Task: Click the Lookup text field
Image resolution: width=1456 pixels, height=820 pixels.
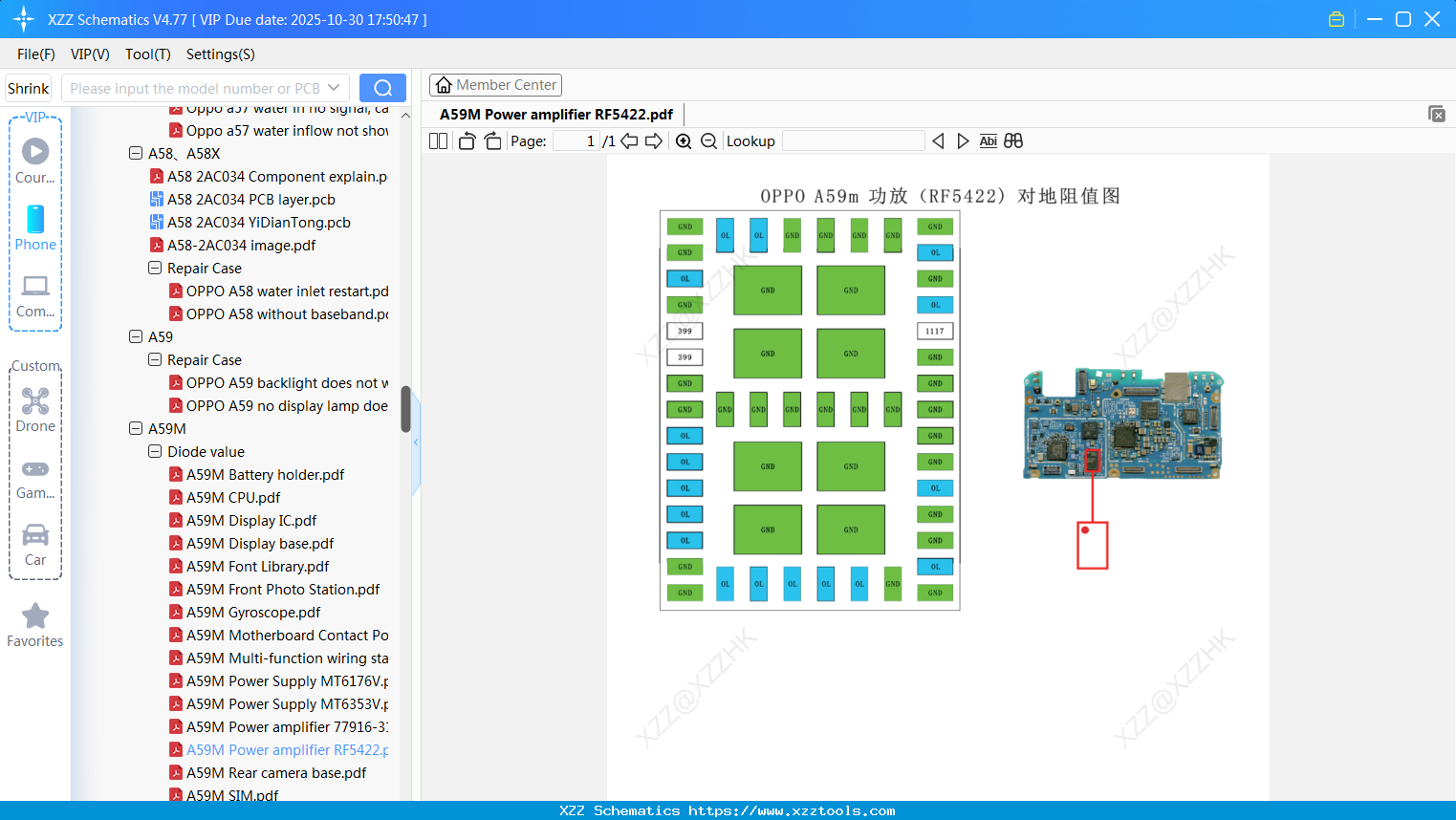Action: pos(853,141)
